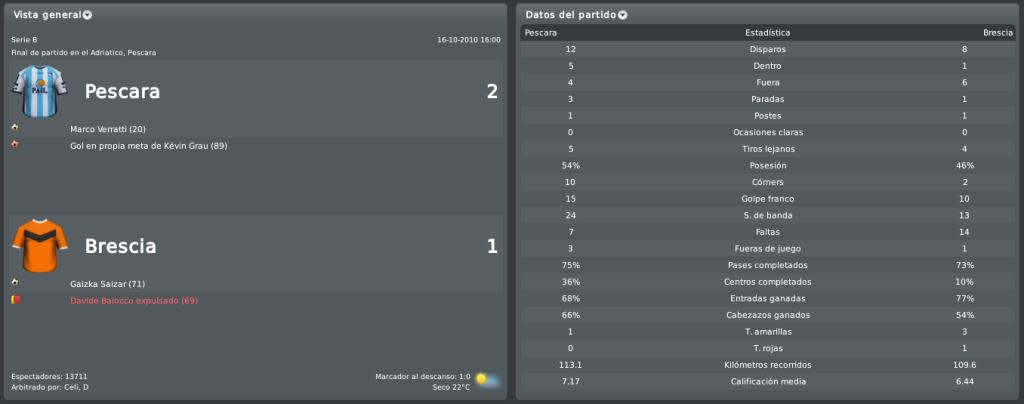Open the Vista general dropdown arrow

[x=87, y=15]
